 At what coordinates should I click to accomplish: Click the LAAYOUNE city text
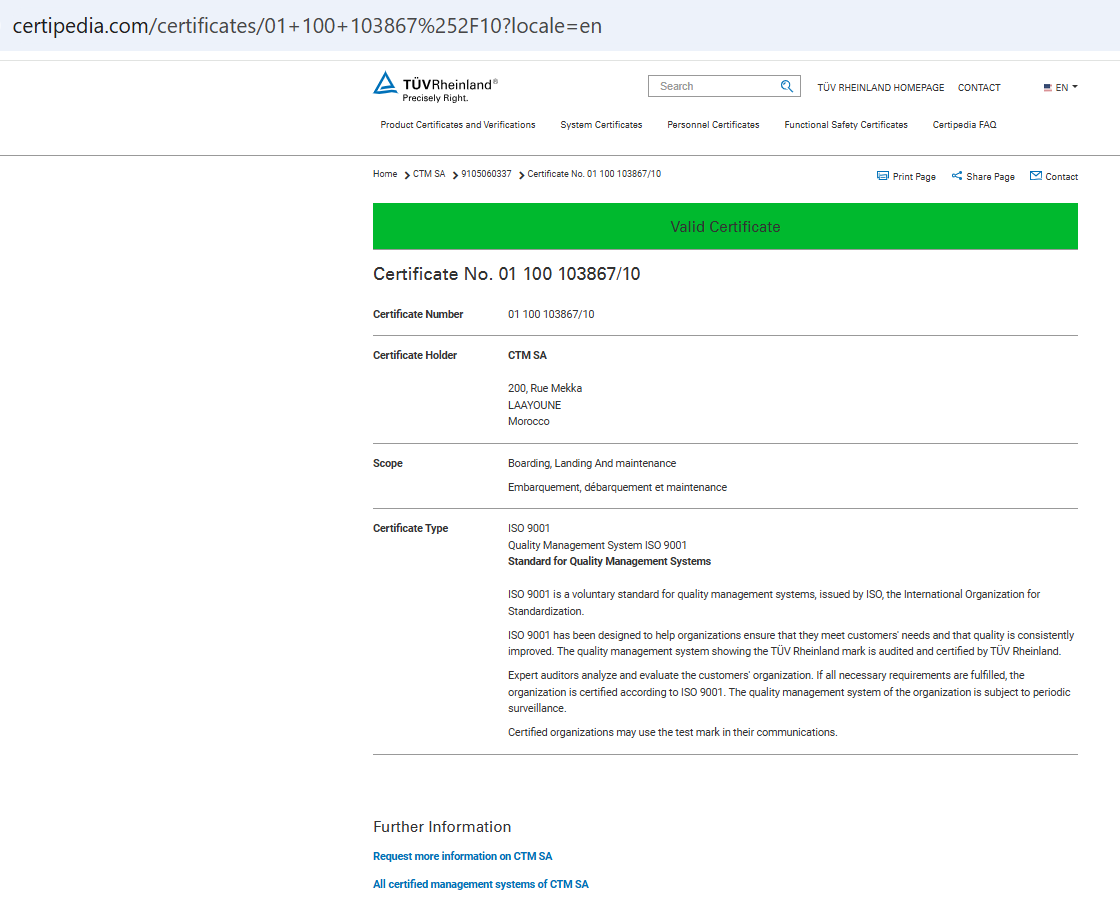[x=534, y=405]
